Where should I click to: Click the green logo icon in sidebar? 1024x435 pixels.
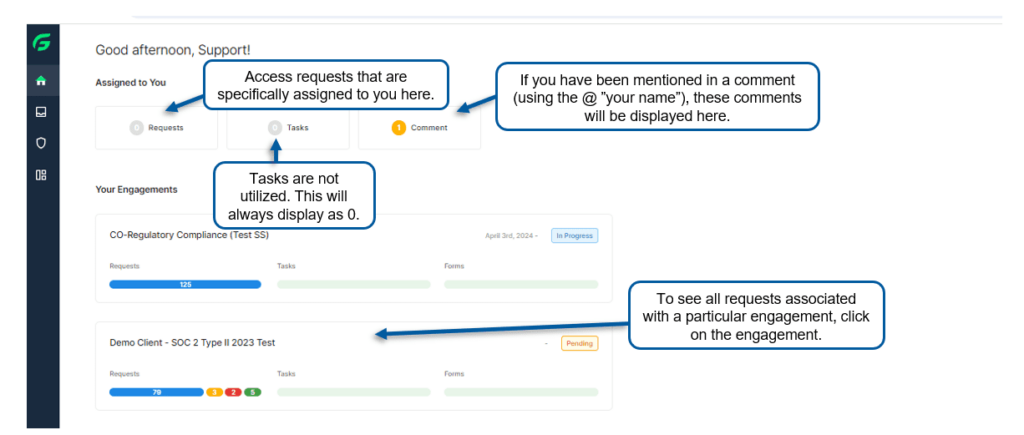(41, 45)
